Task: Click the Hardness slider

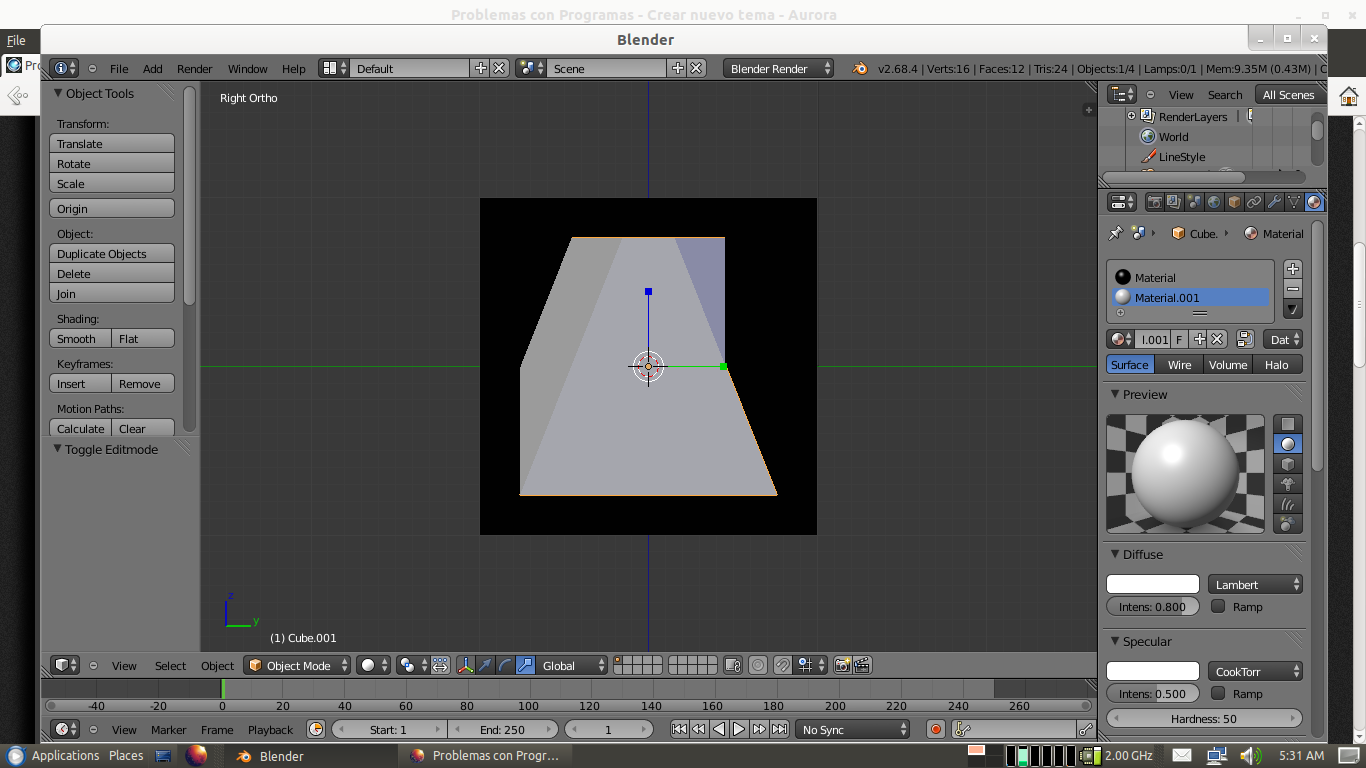Action: coord(1204,719)
